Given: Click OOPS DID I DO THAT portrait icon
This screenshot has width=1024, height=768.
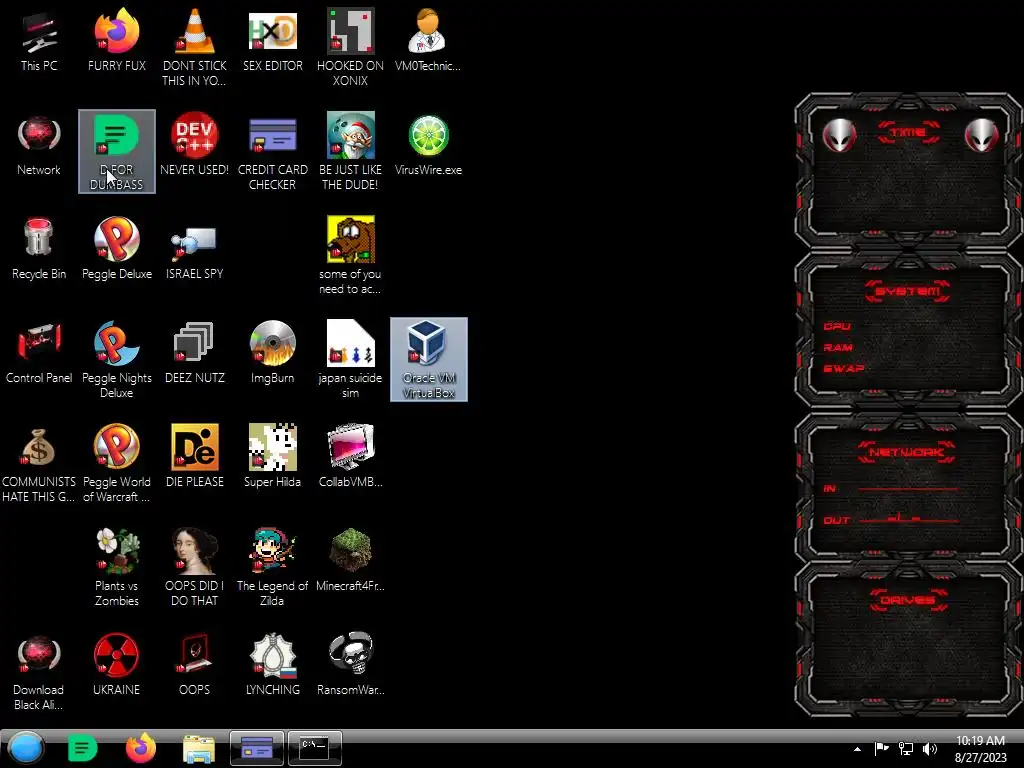Looking at the screenshot, I should (194, 567).
